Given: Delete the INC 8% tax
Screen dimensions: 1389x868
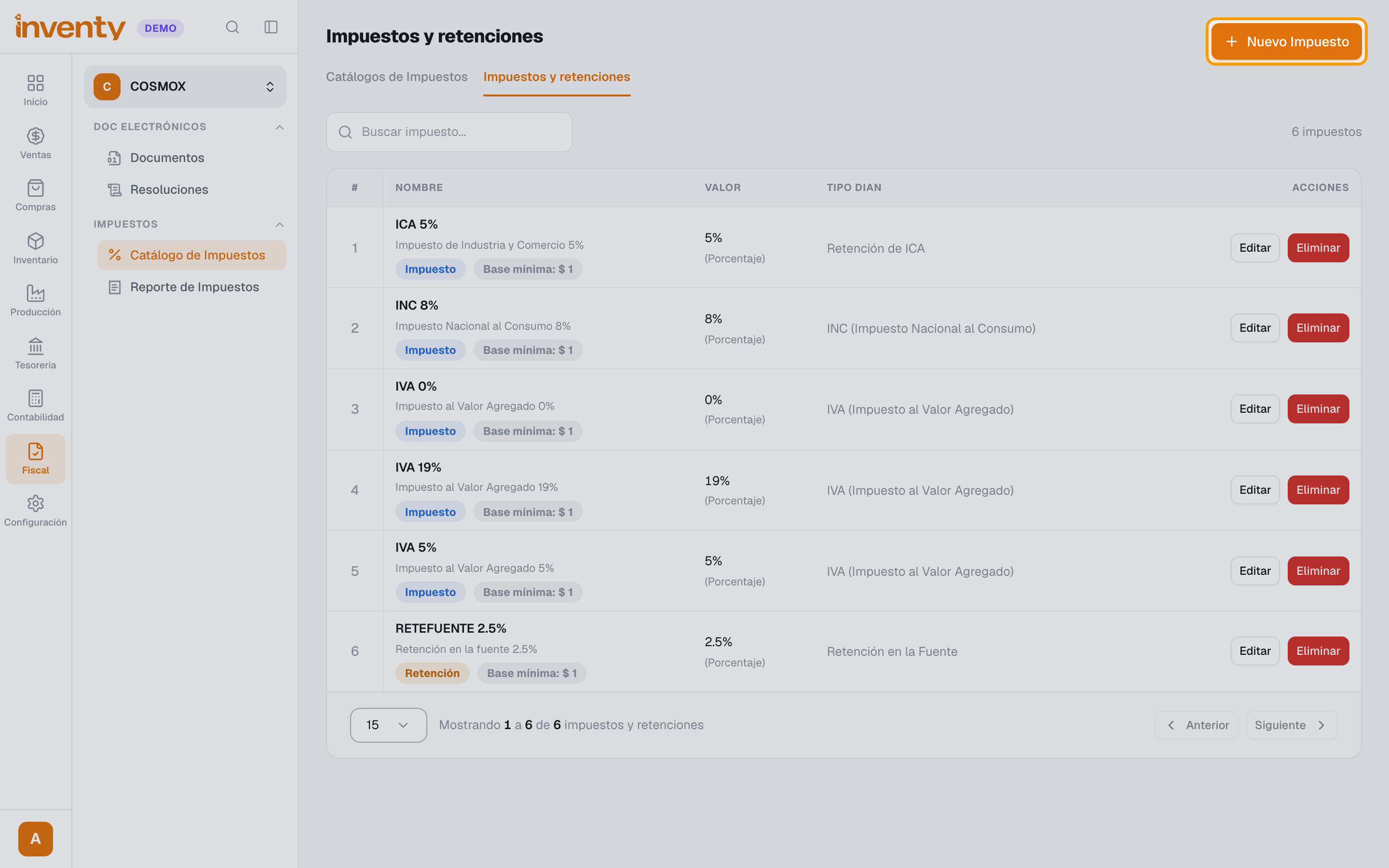Looking at the screenshot, I should [x=1318, y=328].
